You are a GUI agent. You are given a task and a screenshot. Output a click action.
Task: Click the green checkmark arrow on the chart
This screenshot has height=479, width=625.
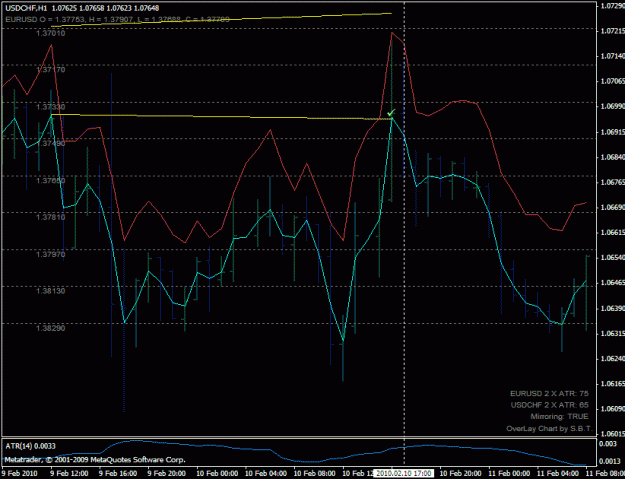tap(391, 113)
